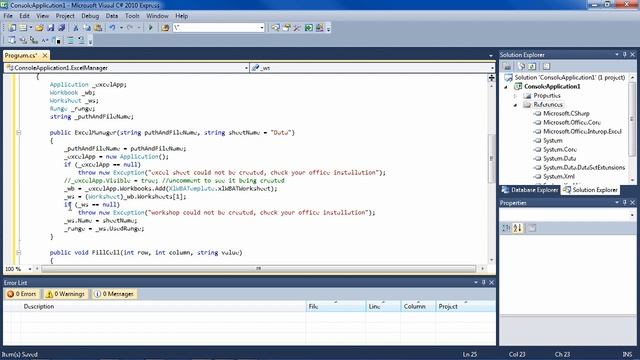
Task: Click the New Project toolbar icon
Action: pyautogui.click(x=12, y=28)
